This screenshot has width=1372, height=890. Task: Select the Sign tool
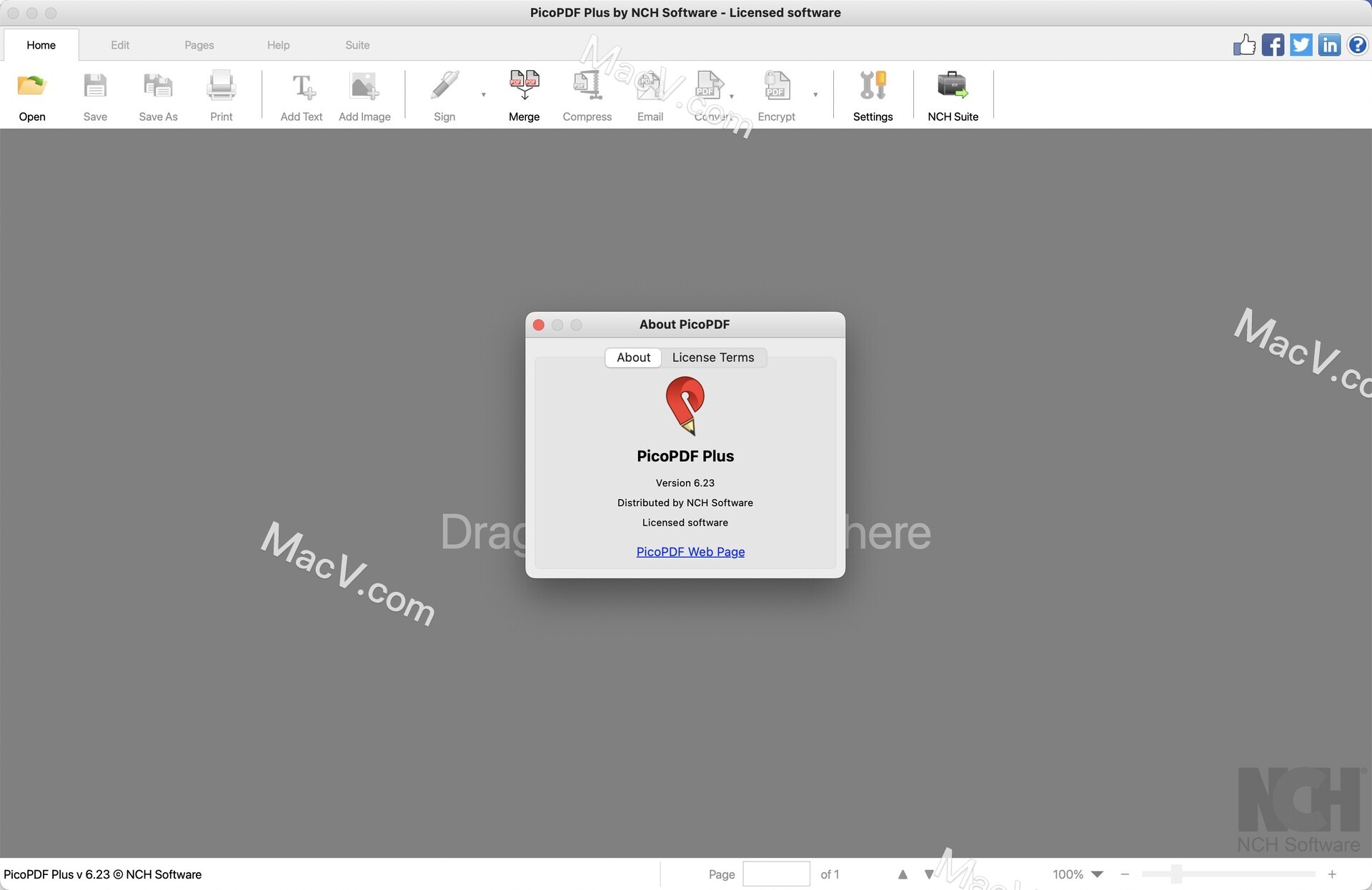(444, 95)
